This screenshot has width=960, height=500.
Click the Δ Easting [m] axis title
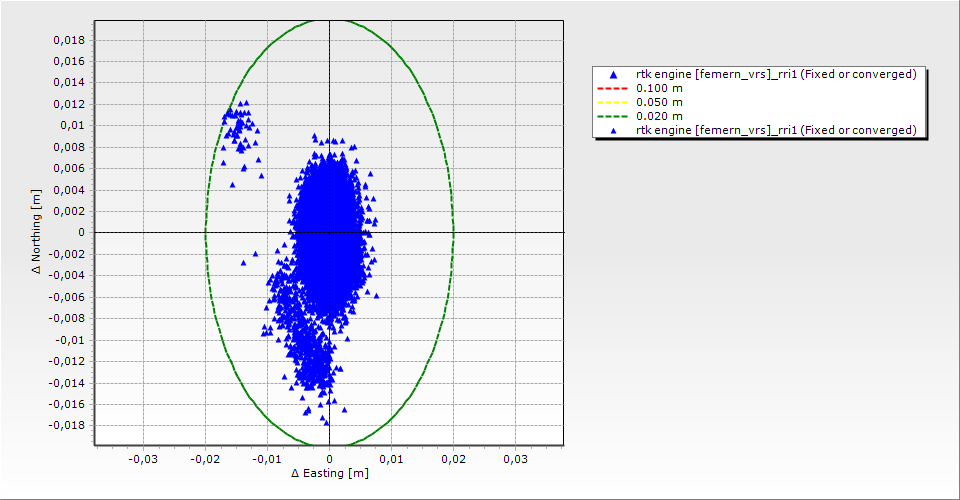tap(329, 473)
